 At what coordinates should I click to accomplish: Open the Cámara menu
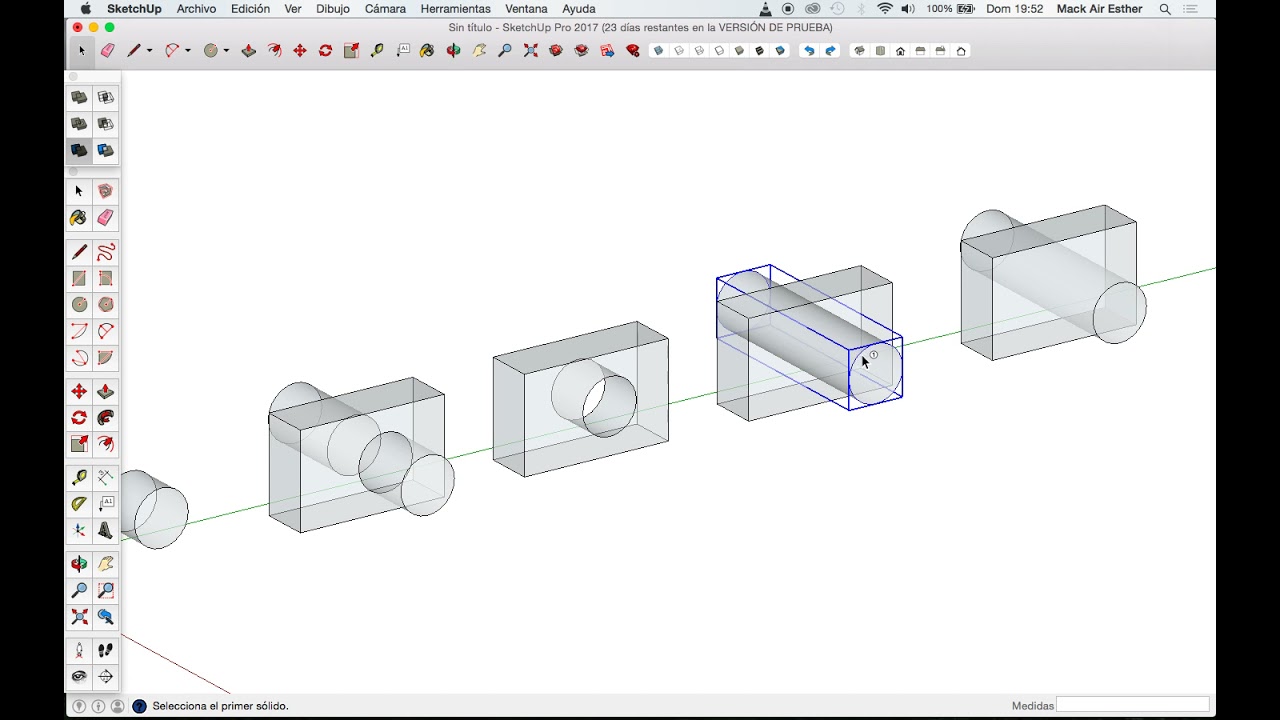[385, 9]
